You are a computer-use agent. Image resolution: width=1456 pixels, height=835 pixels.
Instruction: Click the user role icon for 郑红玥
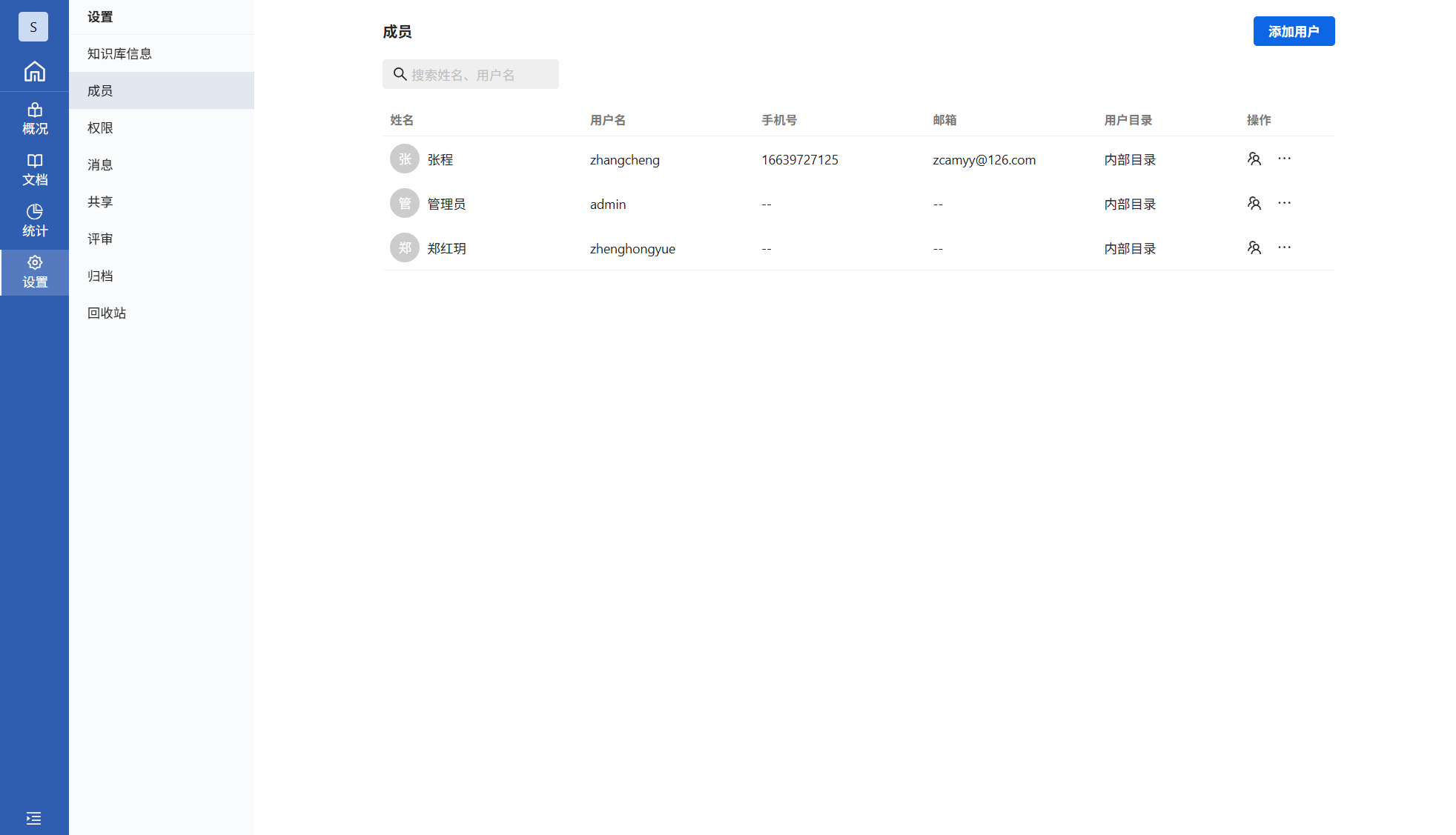1254,247
